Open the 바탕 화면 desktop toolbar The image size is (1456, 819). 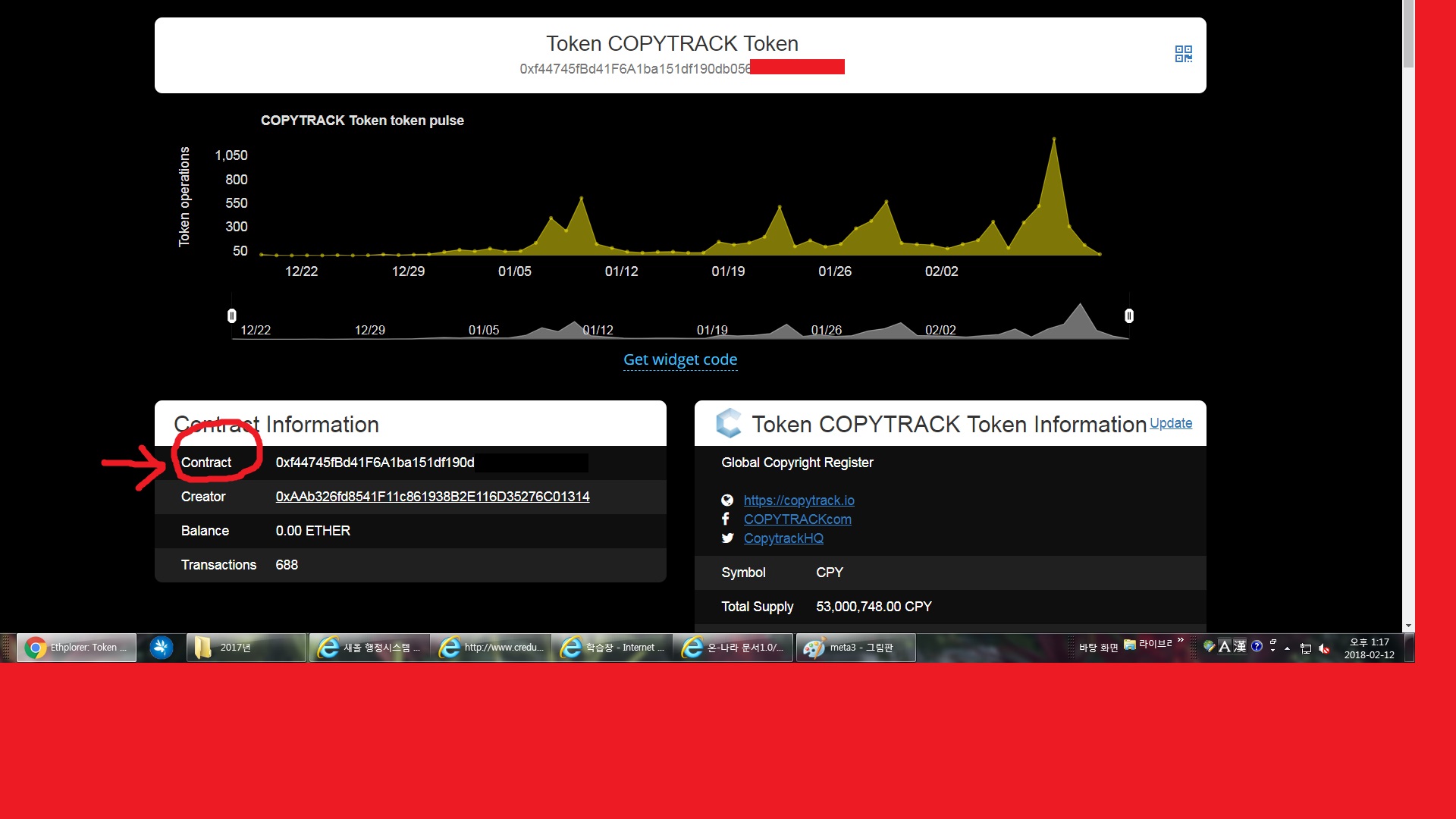(x=1098, y=648)
